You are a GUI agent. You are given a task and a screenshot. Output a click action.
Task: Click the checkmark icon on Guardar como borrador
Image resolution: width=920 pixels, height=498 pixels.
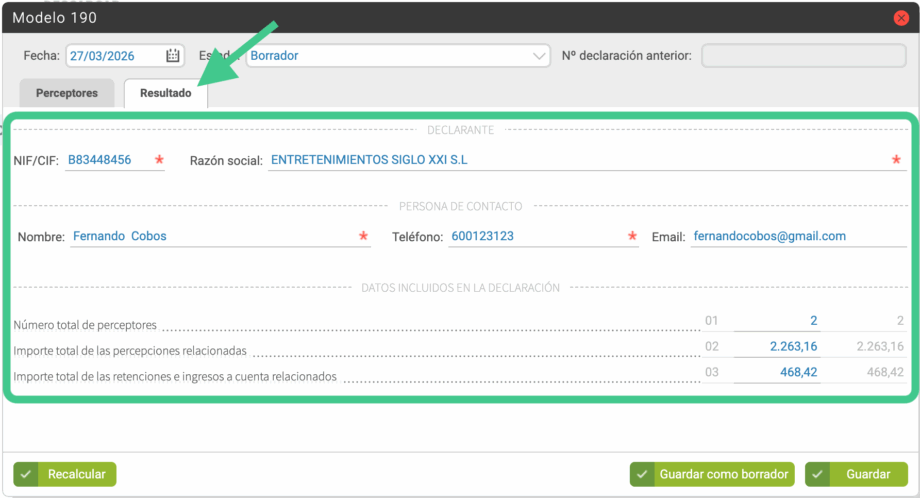(x=642, y=474)
